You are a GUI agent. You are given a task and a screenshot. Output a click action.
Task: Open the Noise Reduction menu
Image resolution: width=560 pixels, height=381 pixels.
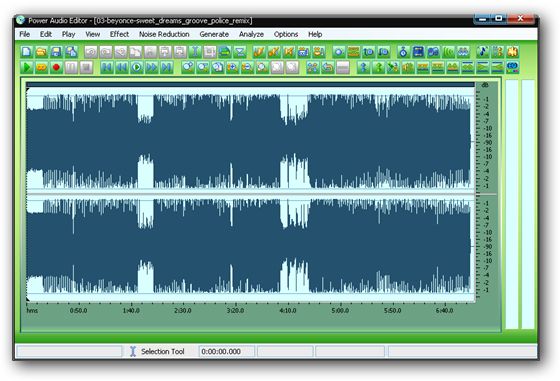click(x=164, y=34)
